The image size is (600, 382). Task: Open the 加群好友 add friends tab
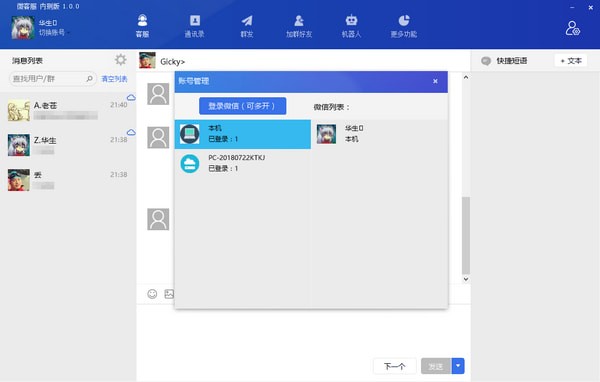pyautogui.click(x=299, y=26)
